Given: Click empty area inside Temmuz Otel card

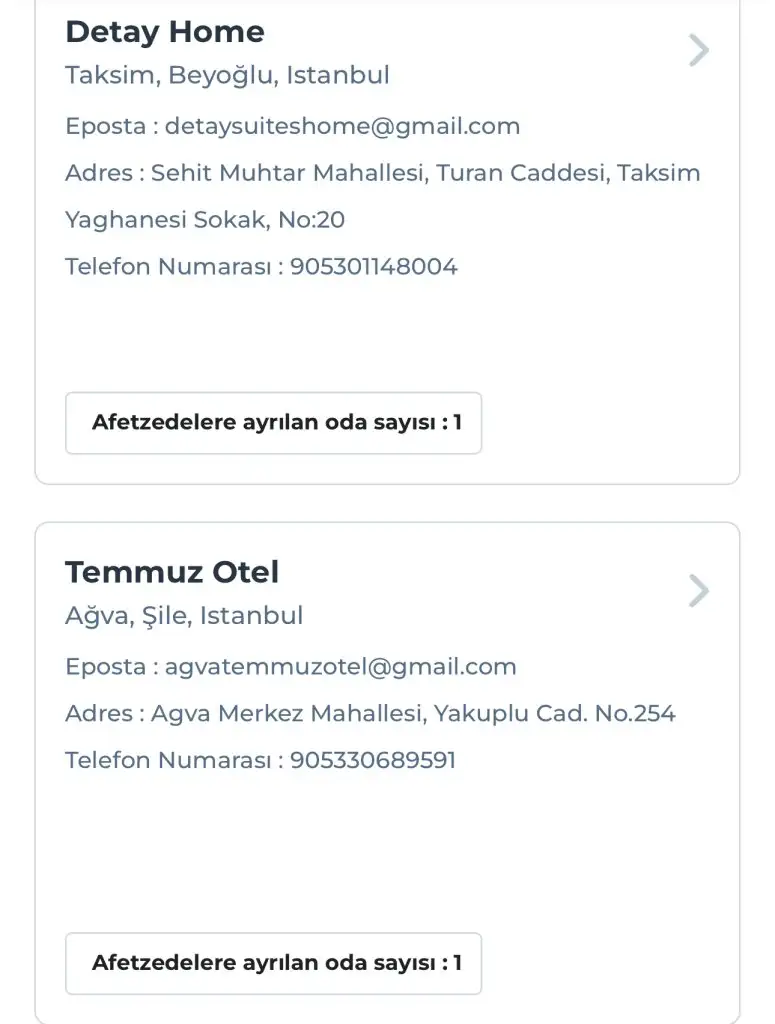Looking at the screenshot, I should tap(400, 850).
